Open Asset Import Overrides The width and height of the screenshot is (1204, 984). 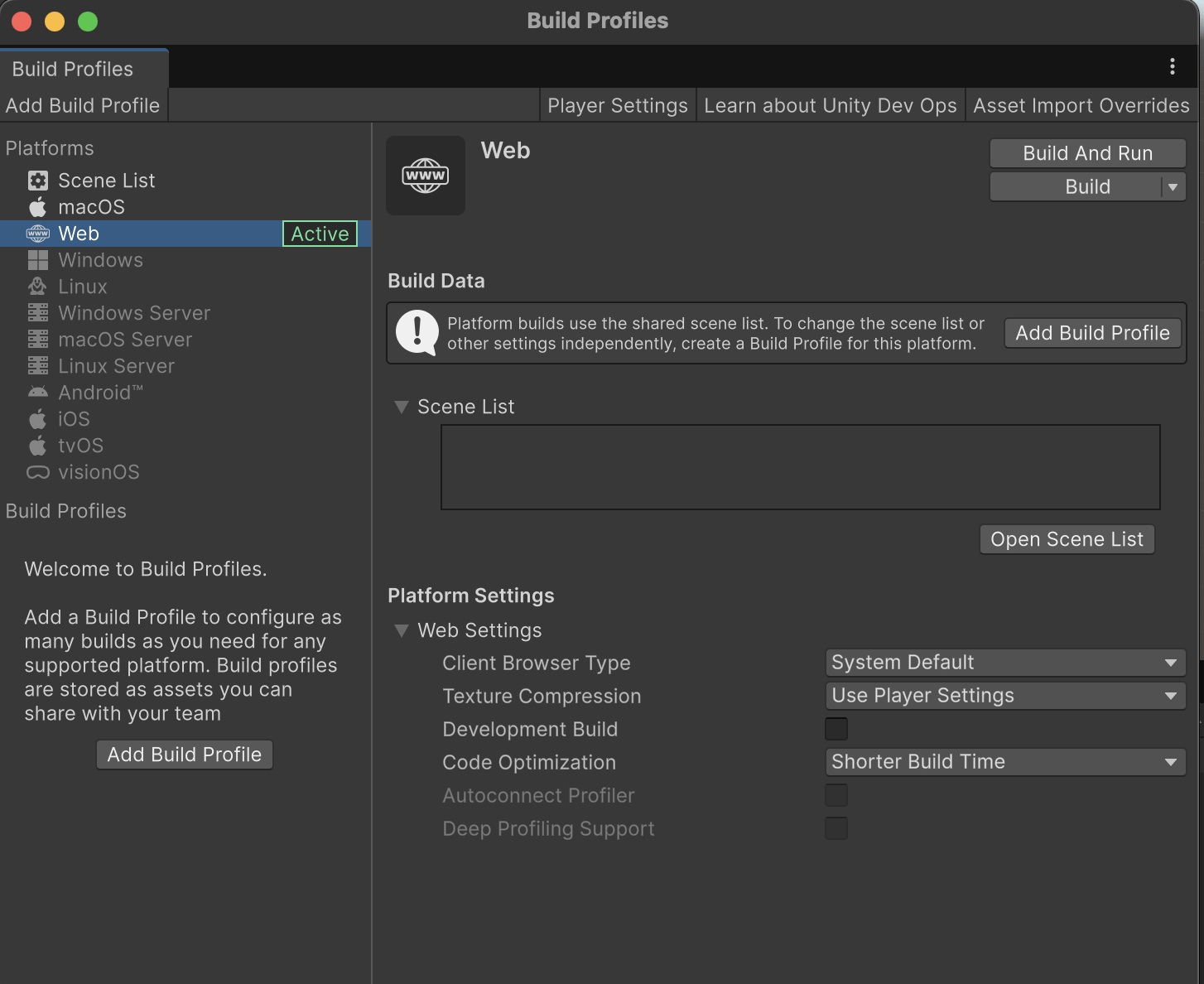pyautogui.click(x=1081, y=106)
